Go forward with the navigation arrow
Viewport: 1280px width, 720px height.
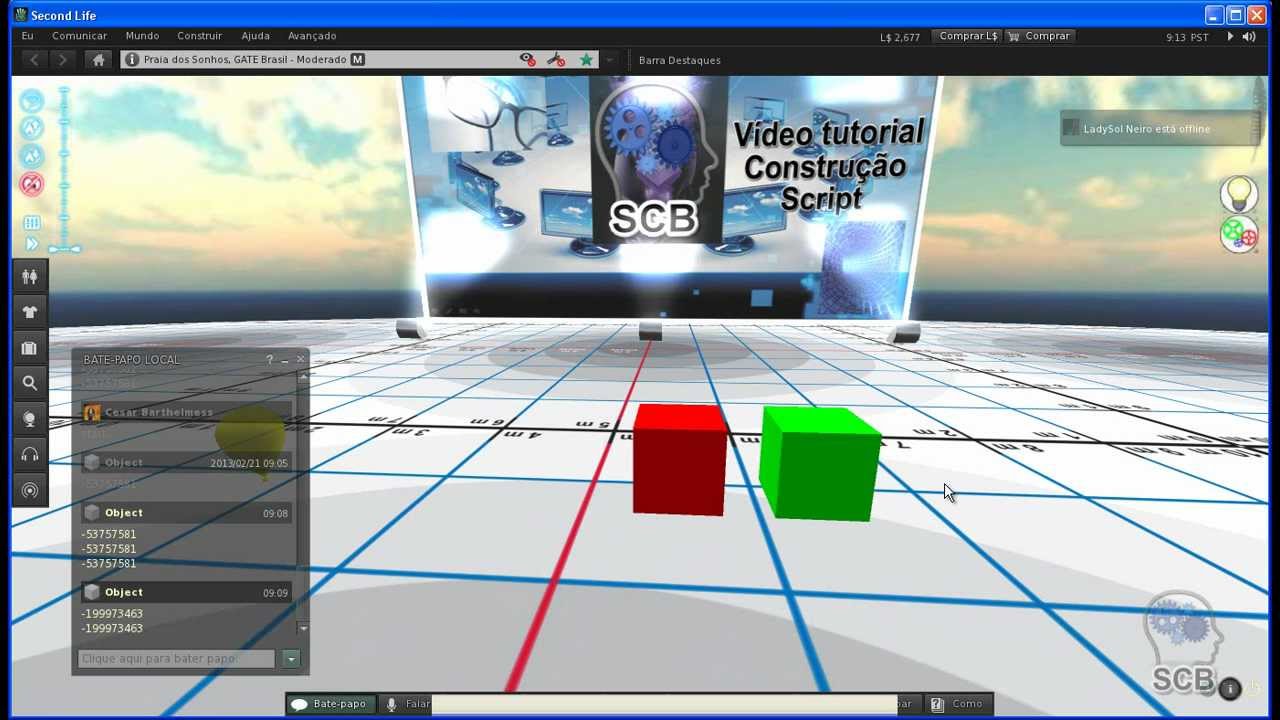point(63,60)
